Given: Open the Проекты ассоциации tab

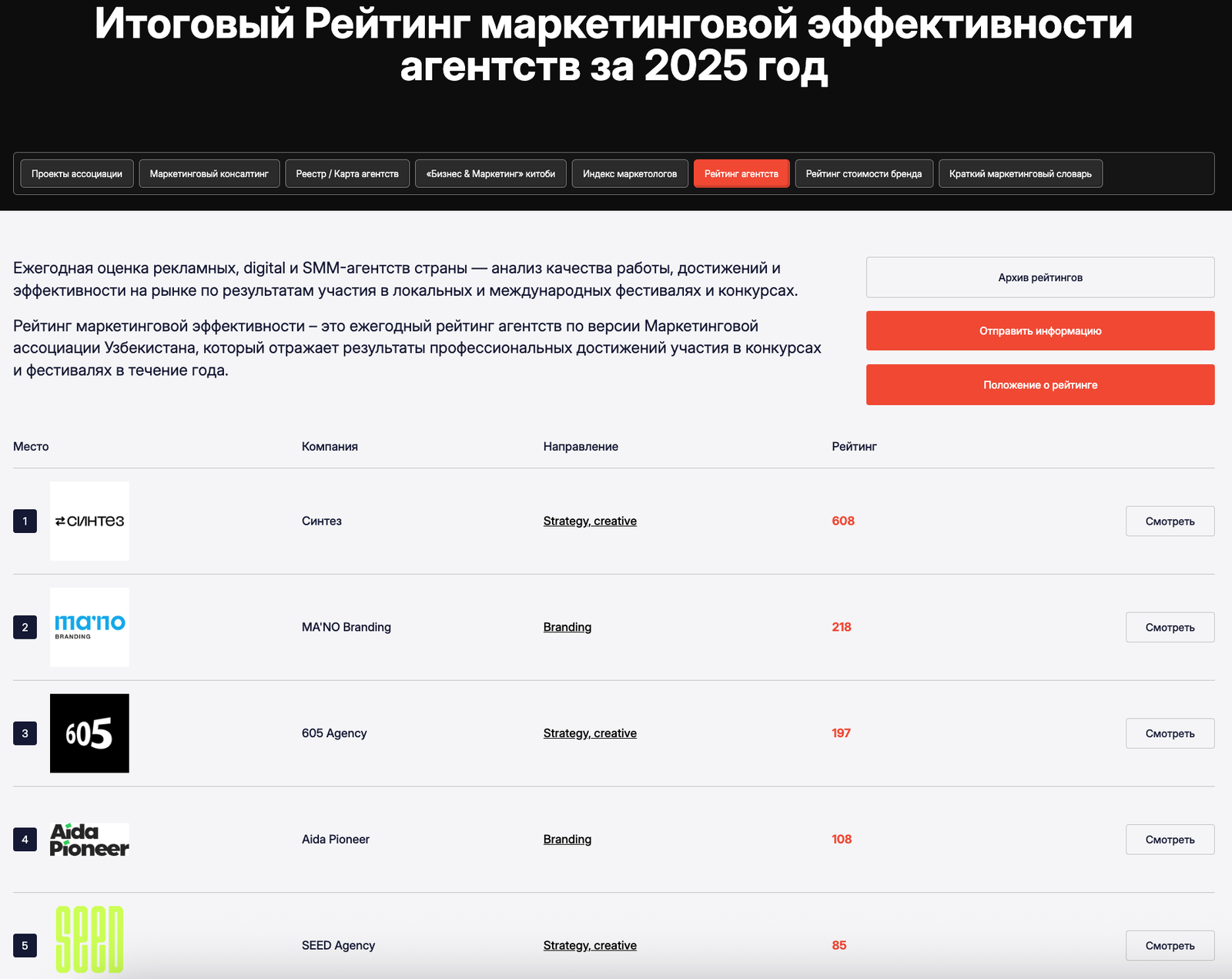Looking at the screenshot, I should click(x=77, y=173).
